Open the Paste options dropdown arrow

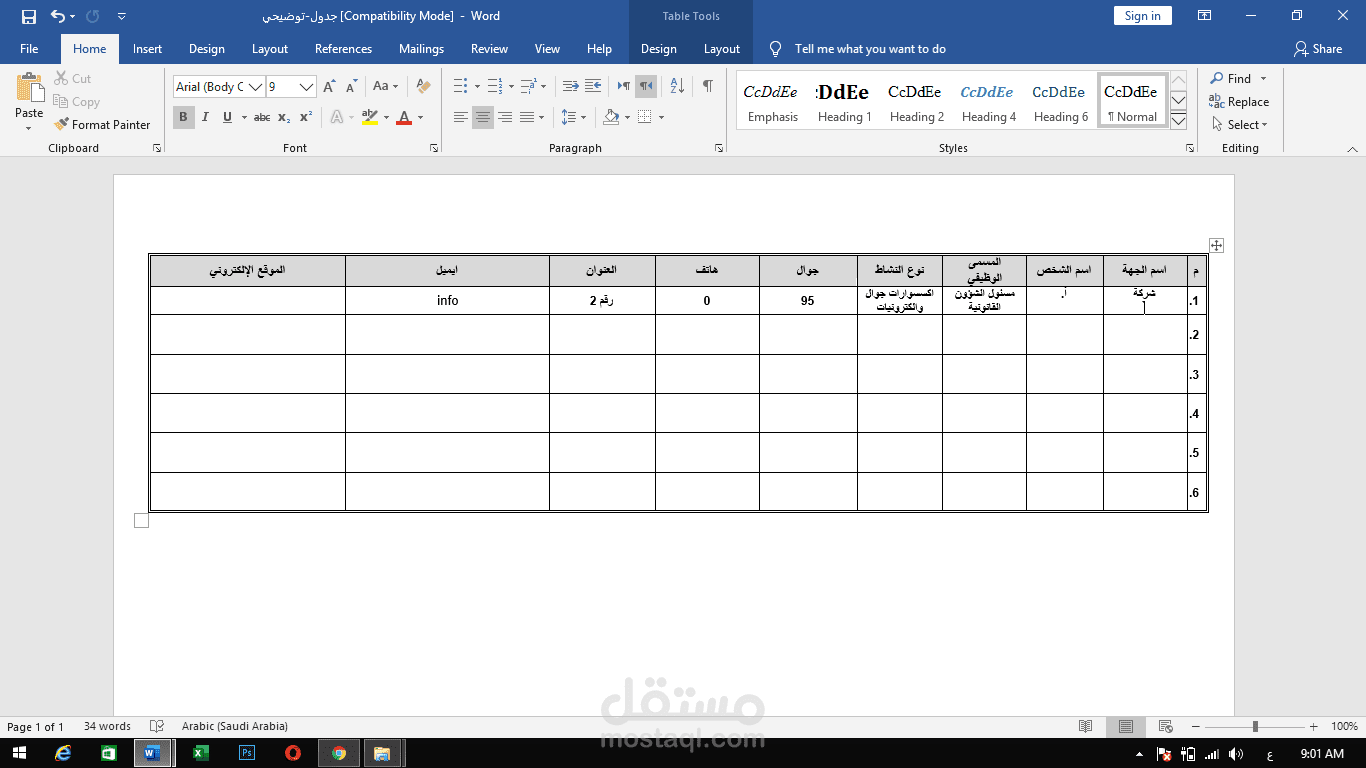(29, 127)
